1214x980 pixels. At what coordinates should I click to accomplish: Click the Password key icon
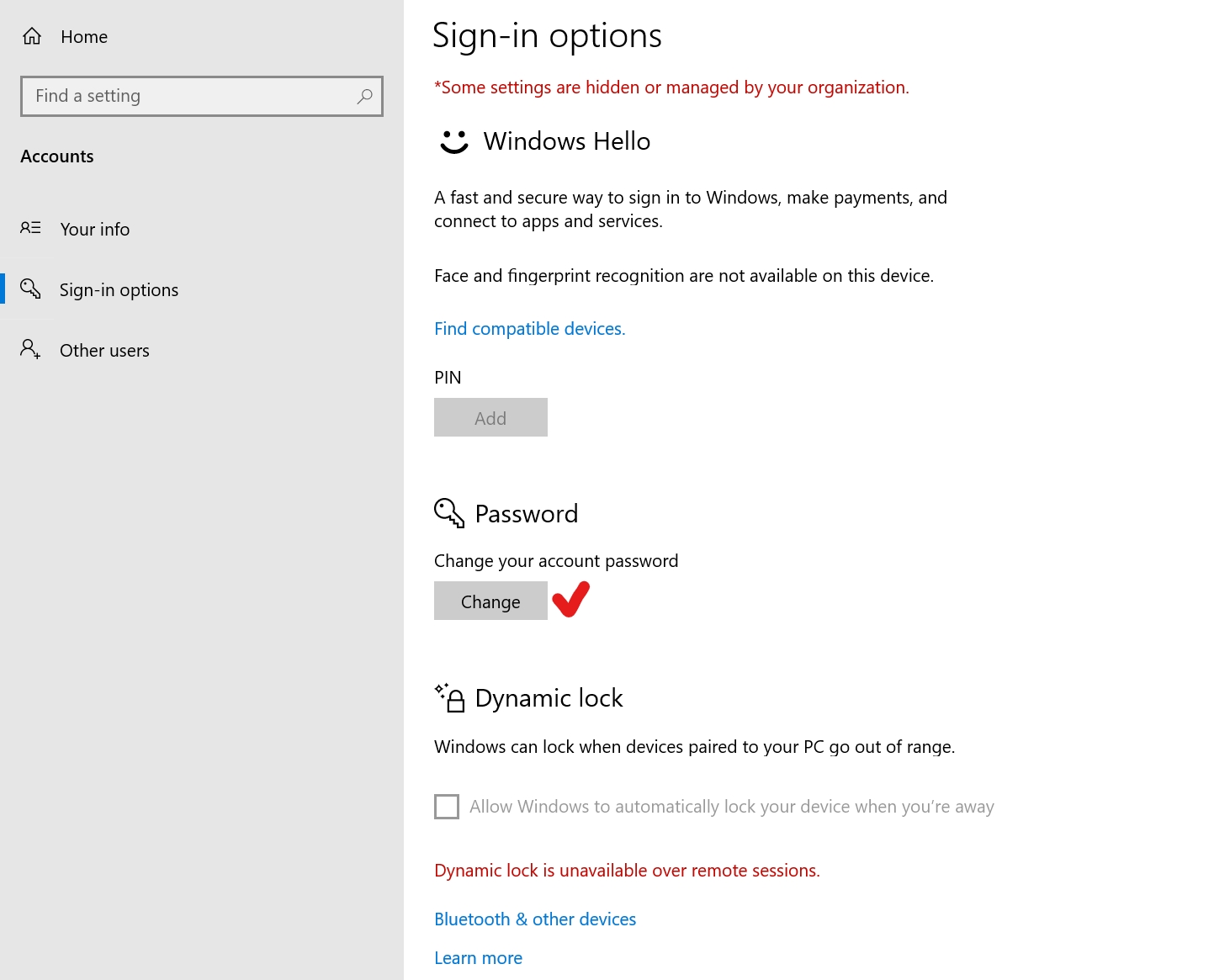pos(449,512)
